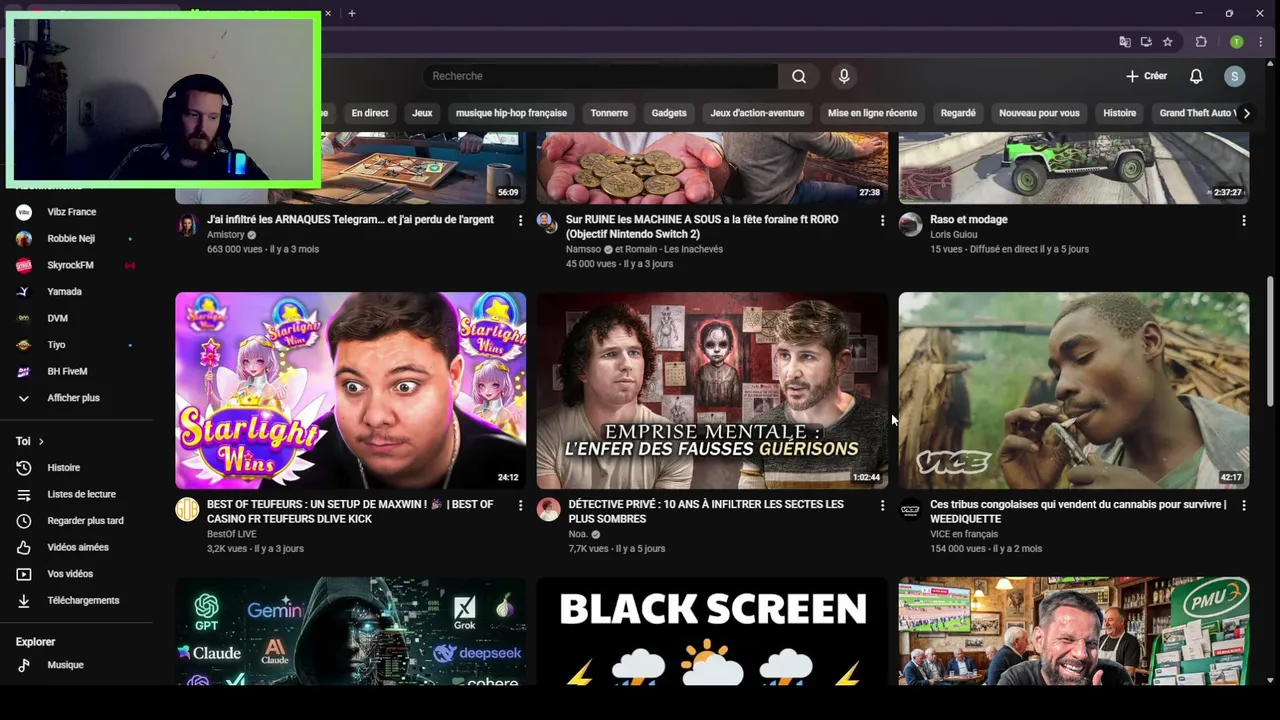
Task: Open video title Raso et modage
Action: click(969, 220)
